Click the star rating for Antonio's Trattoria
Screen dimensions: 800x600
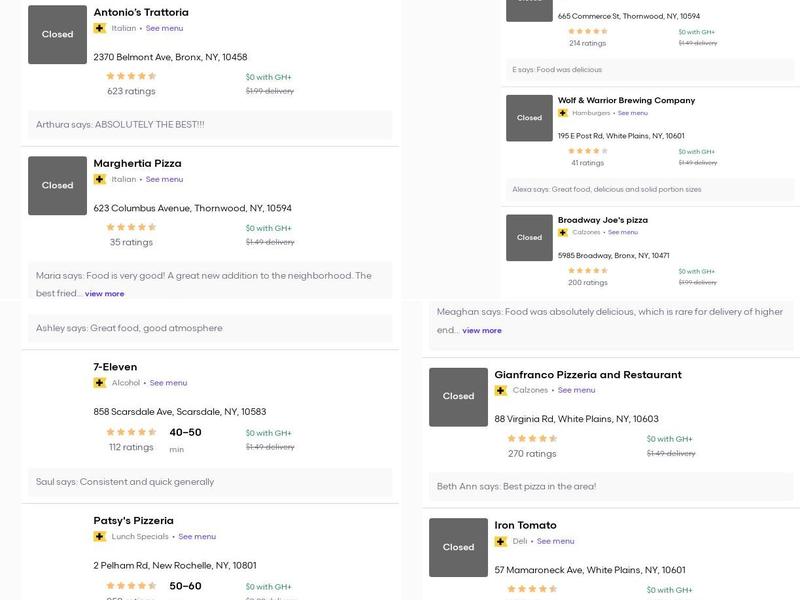coord(131,76)
